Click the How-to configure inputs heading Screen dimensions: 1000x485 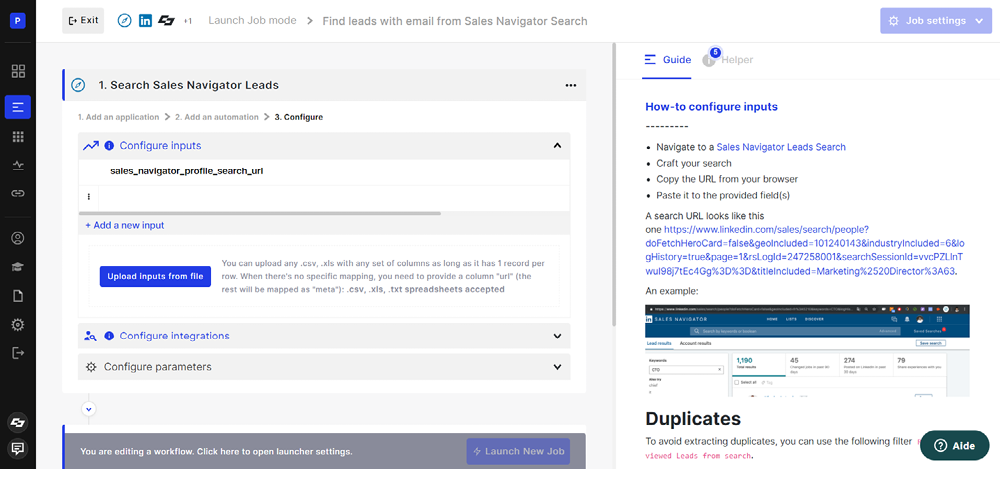point(711,107)
